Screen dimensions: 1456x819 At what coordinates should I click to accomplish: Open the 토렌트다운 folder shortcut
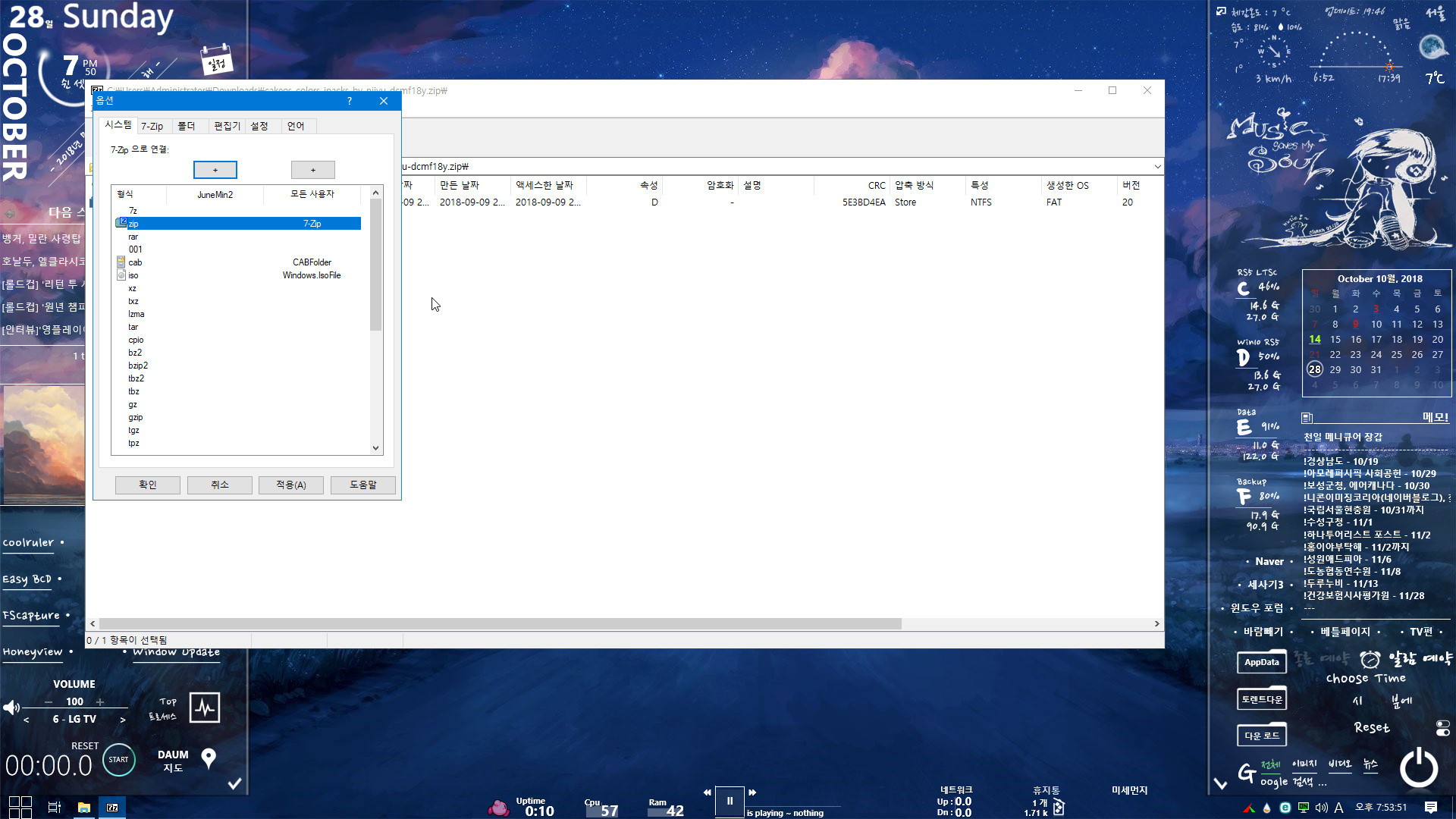(x=1262, y=699)
